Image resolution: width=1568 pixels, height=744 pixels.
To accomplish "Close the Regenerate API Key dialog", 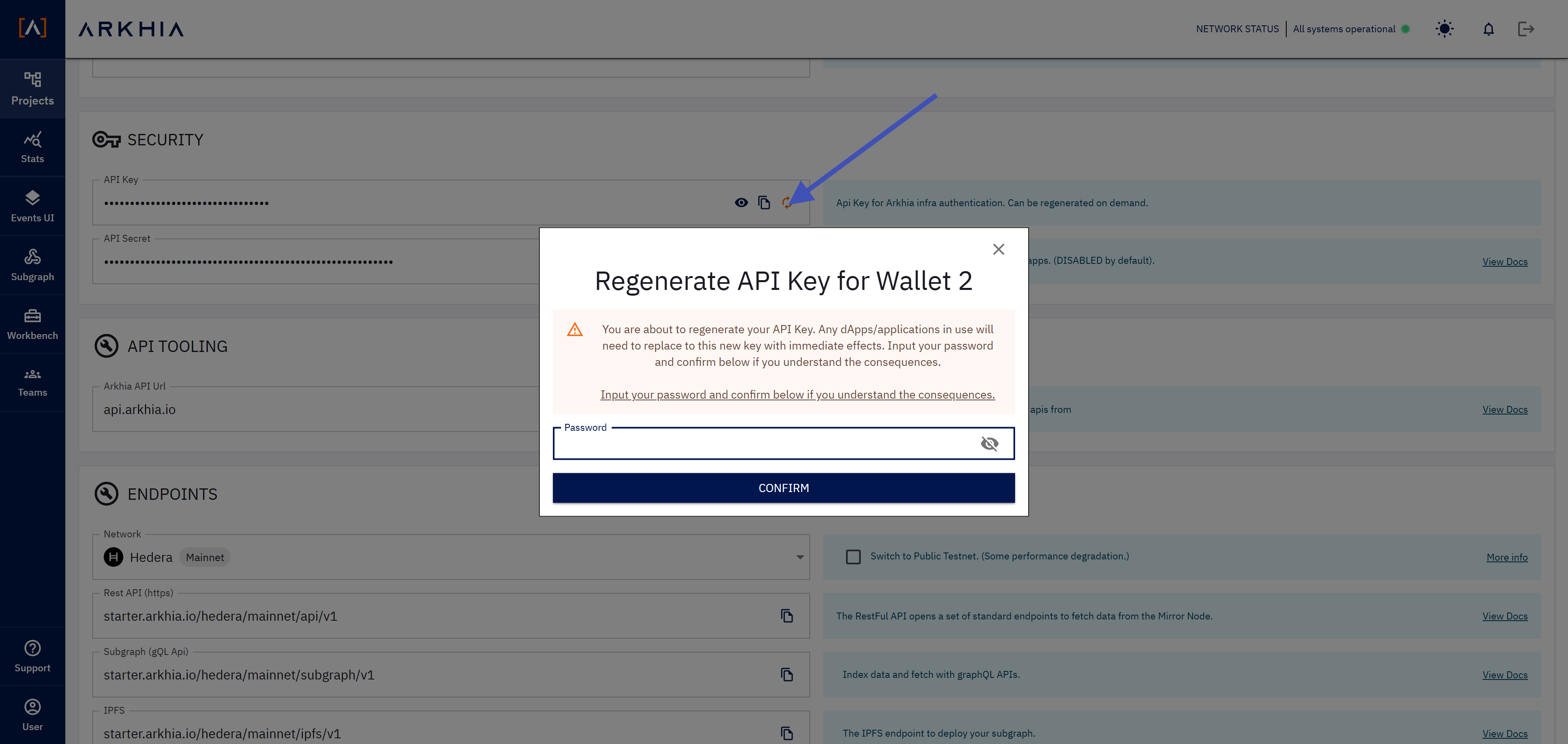I will pos(998,249).
